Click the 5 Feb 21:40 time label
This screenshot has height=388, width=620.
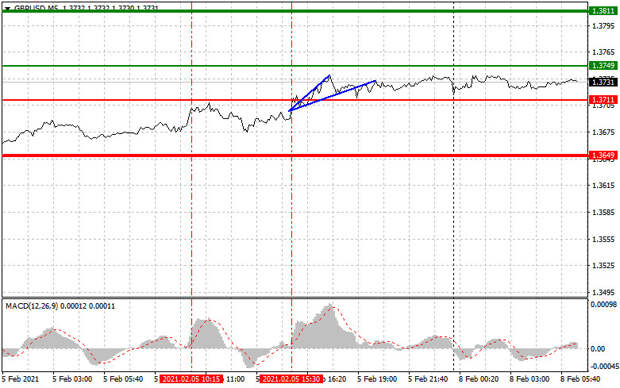[x=428, y=379]
